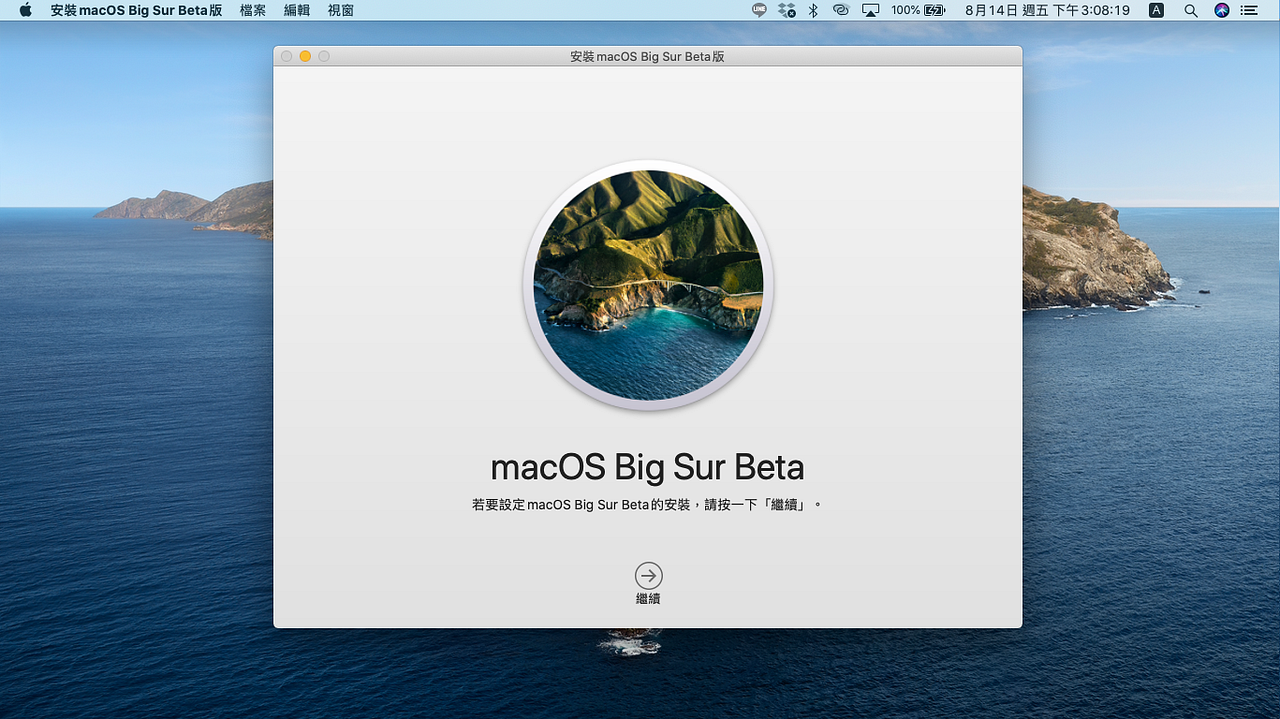Image resolution: width=1280 pixels, height=719 pixels.
Task: Switch input source via A icon
Action: coord(1157,10)
